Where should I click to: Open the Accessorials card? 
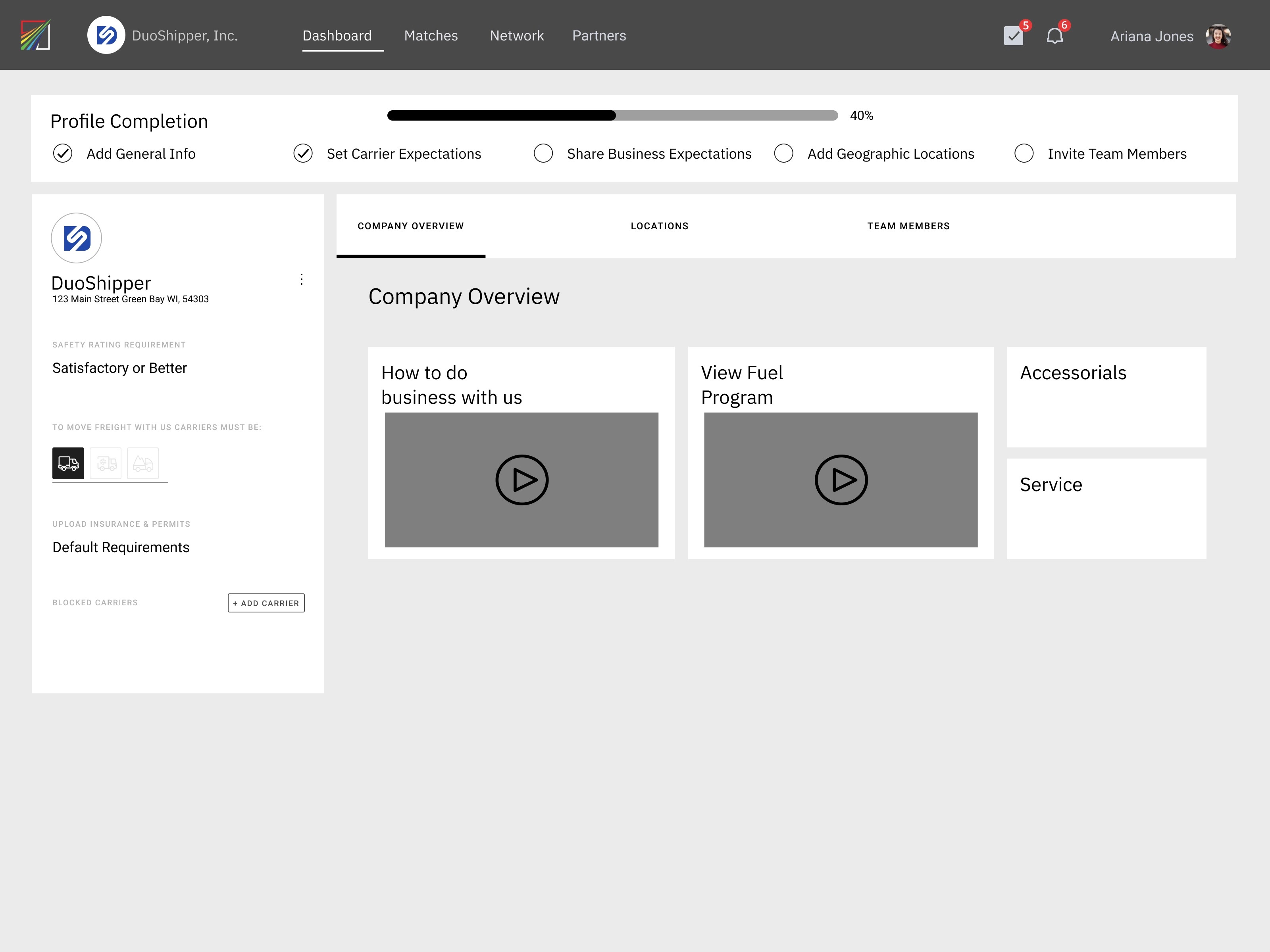coord(1107,397)
